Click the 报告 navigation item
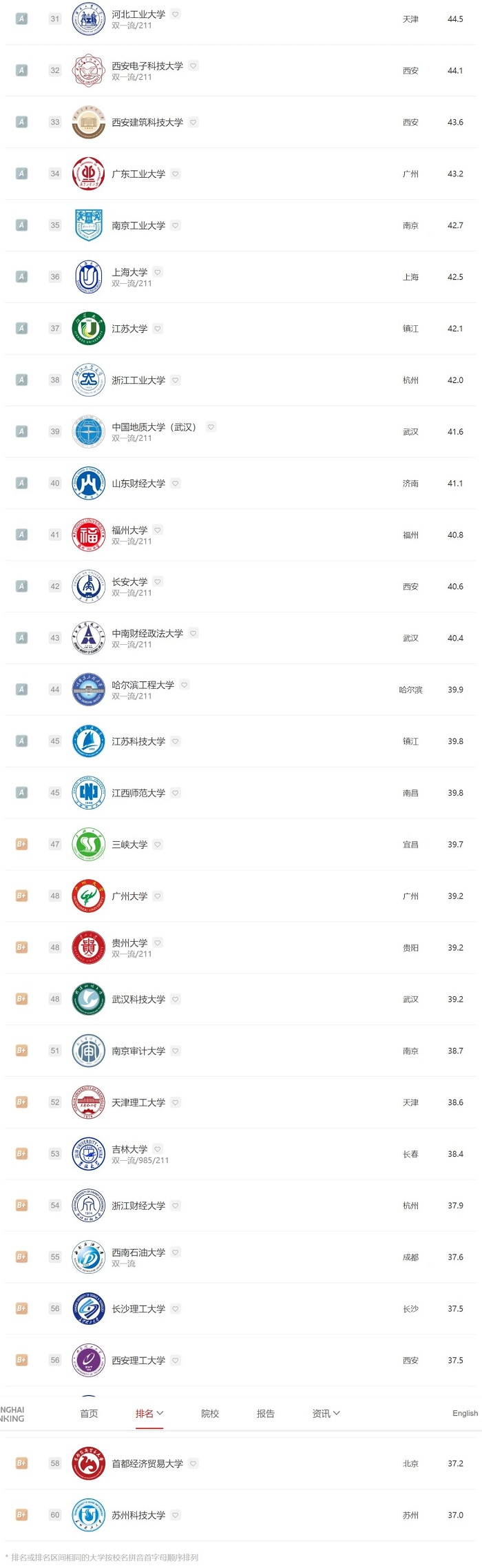Image resolution: width=482 pixels, height=1568 pixels. pos(266,1414)
